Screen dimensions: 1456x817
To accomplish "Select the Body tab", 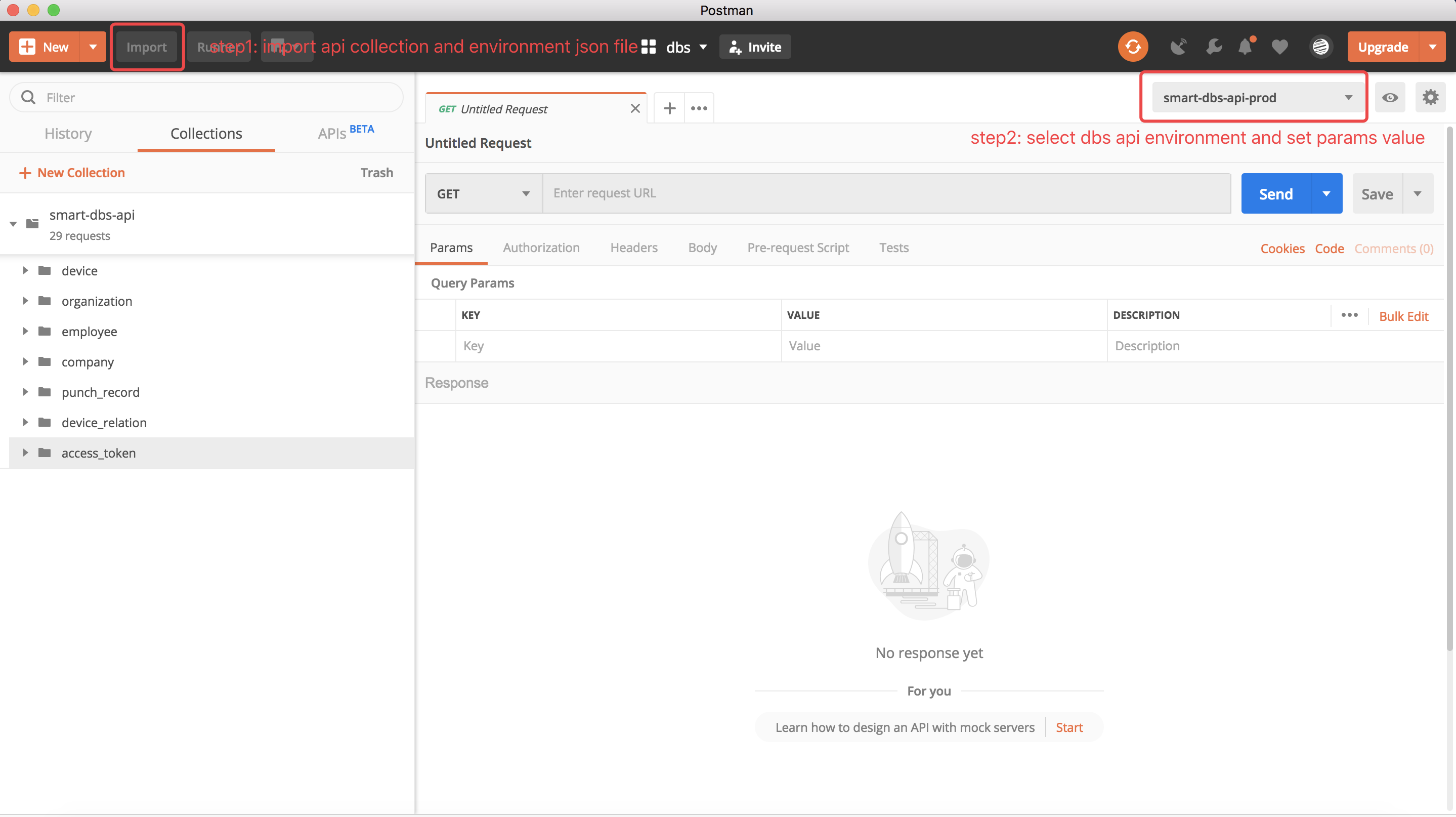I will click(x=703, y=248).
